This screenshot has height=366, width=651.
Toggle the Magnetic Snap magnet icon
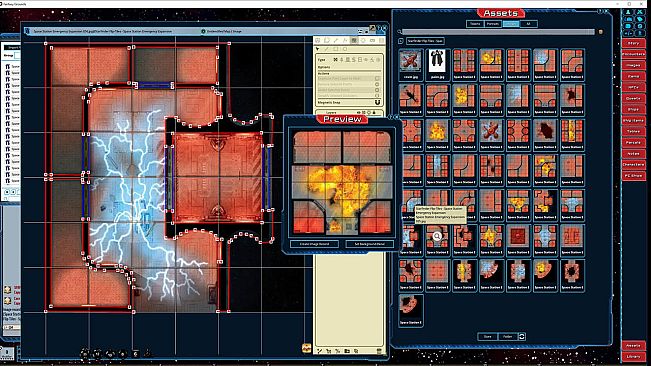pos(377,102)
